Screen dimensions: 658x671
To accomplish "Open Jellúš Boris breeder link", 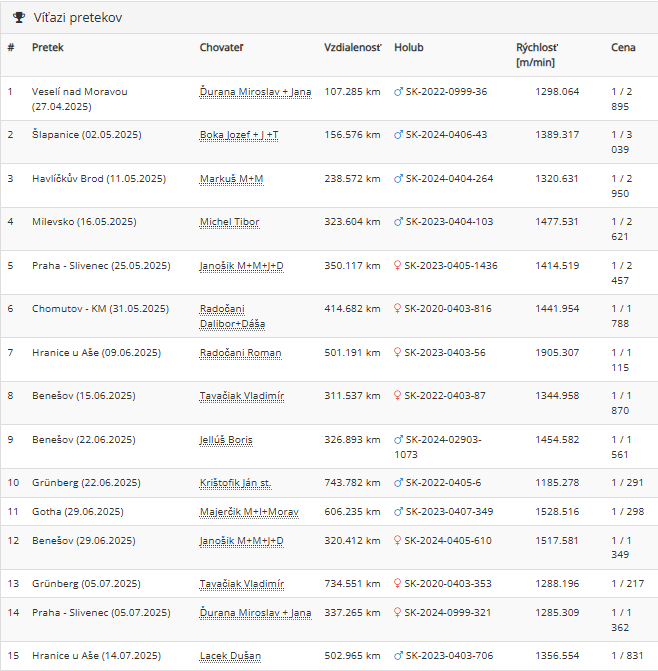I will click(226, 440).
